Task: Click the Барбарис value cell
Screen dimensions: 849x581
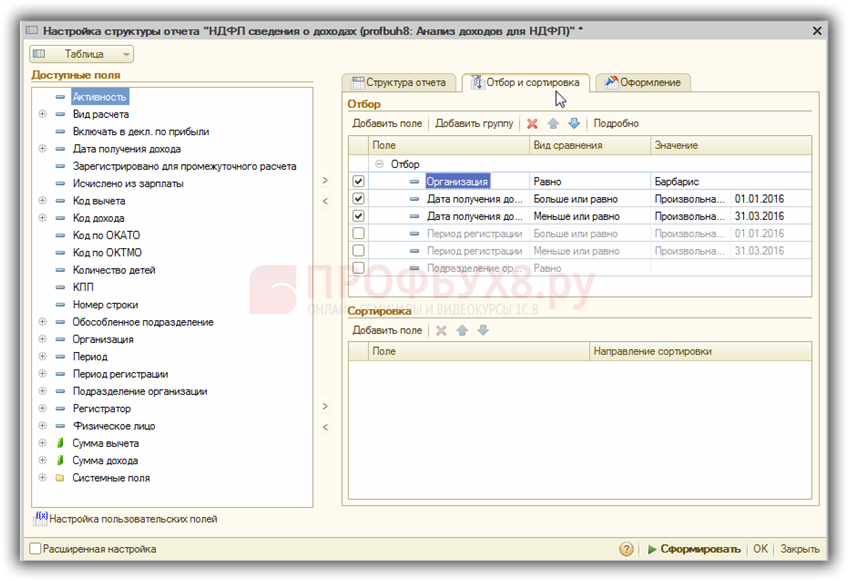Action: tap(690, 182)
